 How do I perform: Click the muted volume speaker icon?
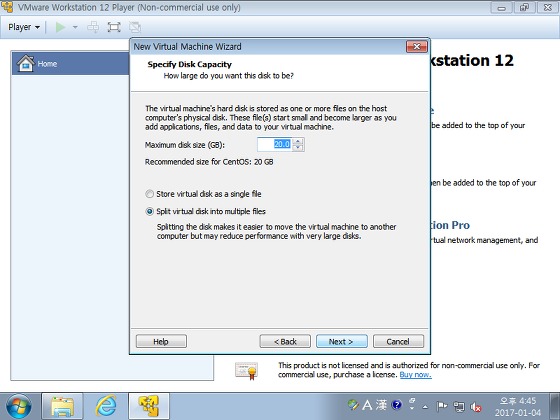[476, 406]
